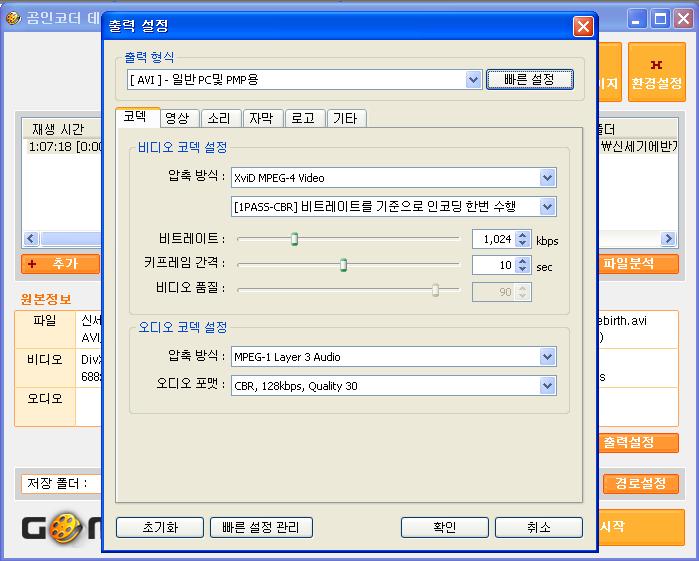Click the 초기화 reset button

pos(160,527)
